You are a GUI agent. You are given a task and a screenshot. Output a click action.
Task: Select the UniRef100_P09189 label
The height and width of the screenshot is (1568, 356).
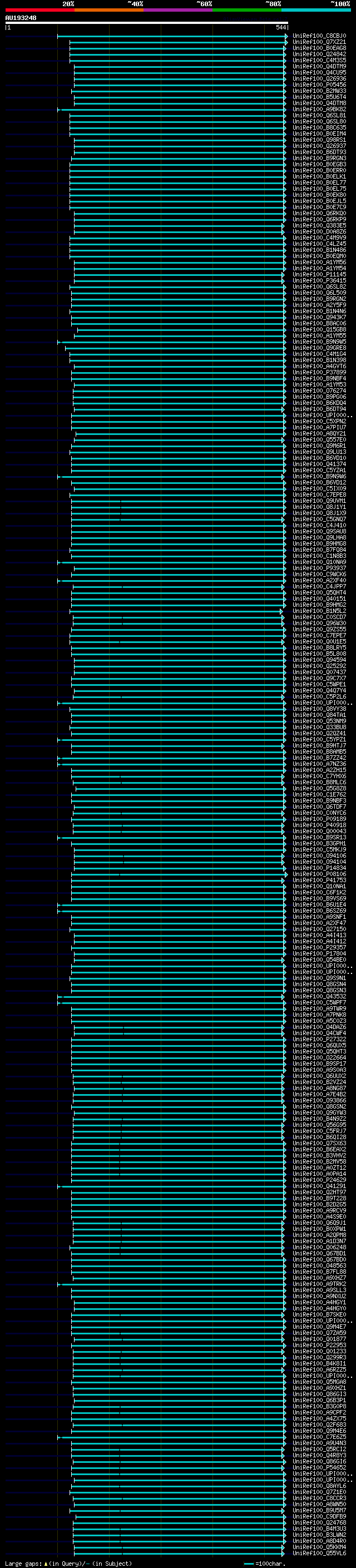click(x=319, y=819)
